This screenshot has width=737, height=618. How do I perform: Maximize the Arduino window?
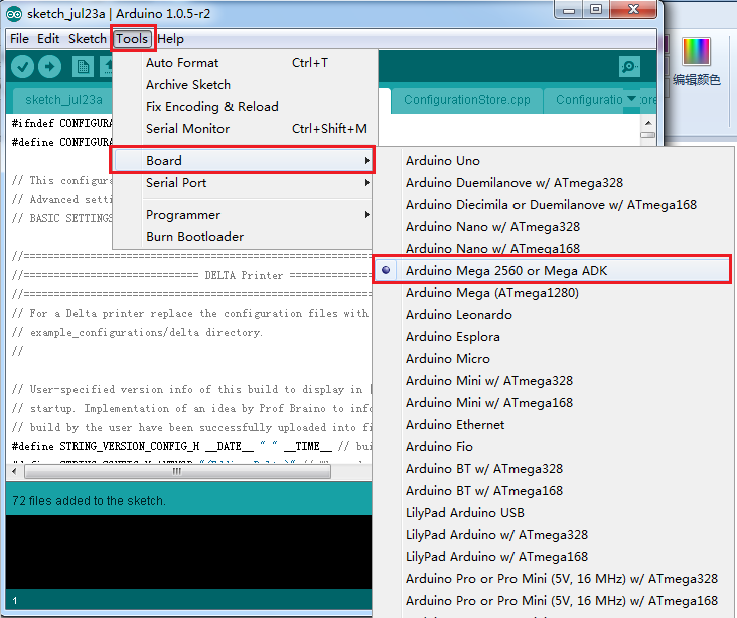pyautogui.click(x=596, y=10)
